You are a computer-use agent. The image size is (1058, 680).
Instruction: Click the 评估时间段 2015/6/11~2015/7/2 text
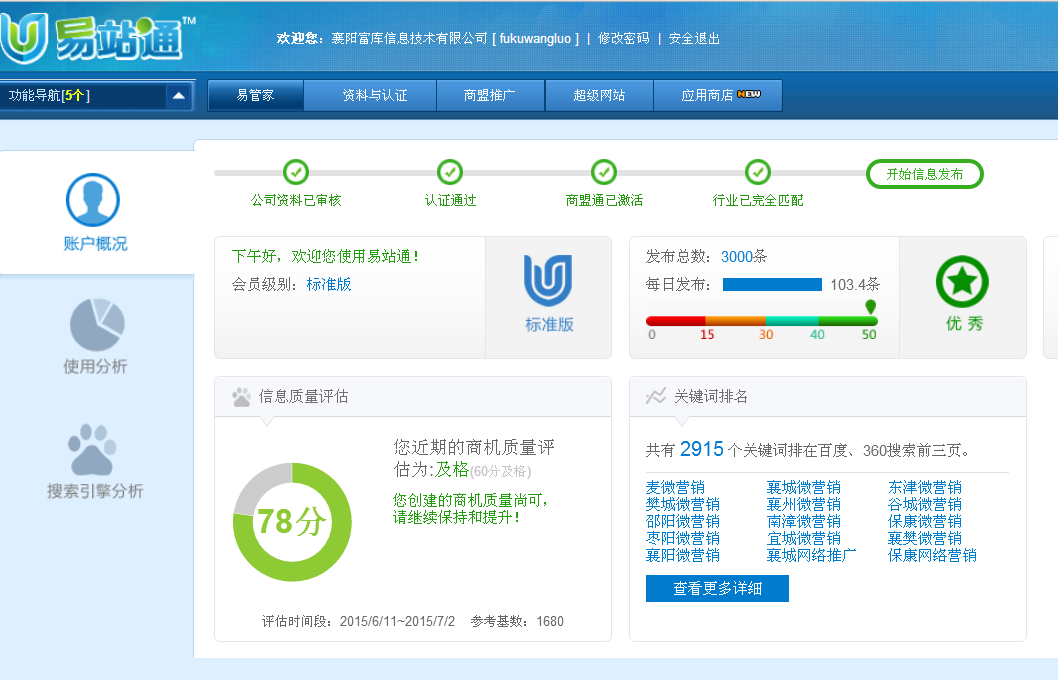(x=358, y=621)
